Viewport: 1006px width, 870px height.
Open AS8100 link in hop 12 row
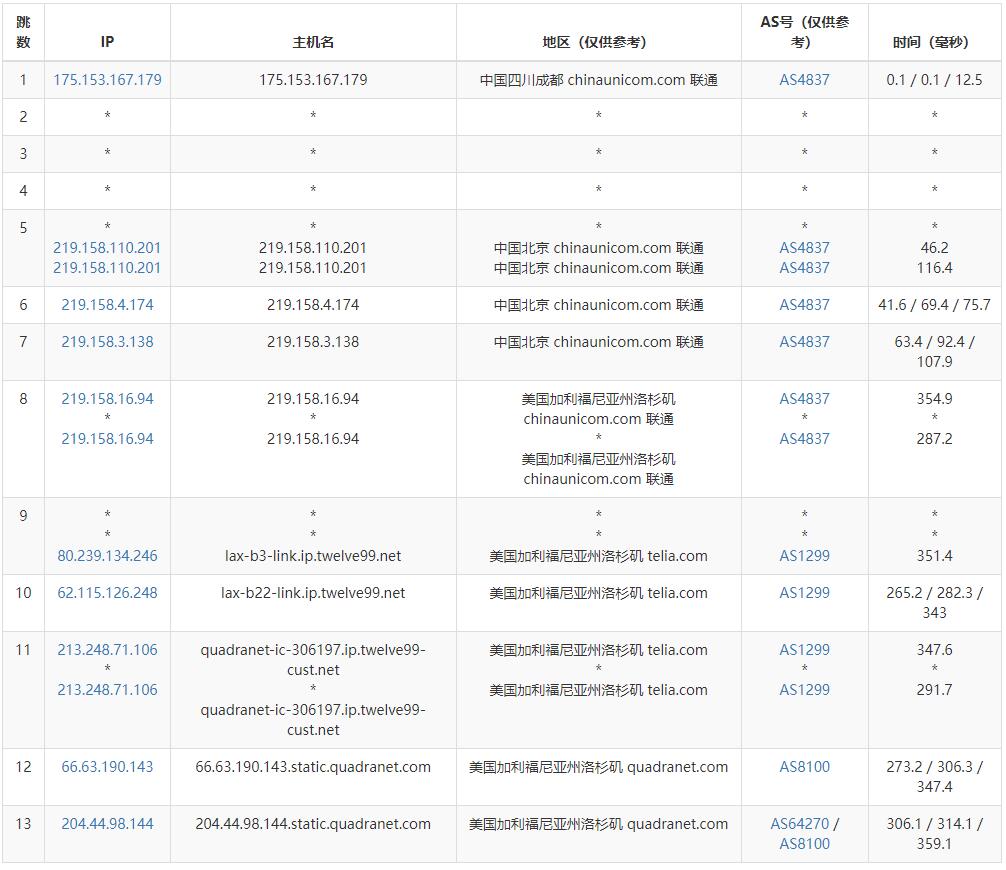[x=805, y=767]
